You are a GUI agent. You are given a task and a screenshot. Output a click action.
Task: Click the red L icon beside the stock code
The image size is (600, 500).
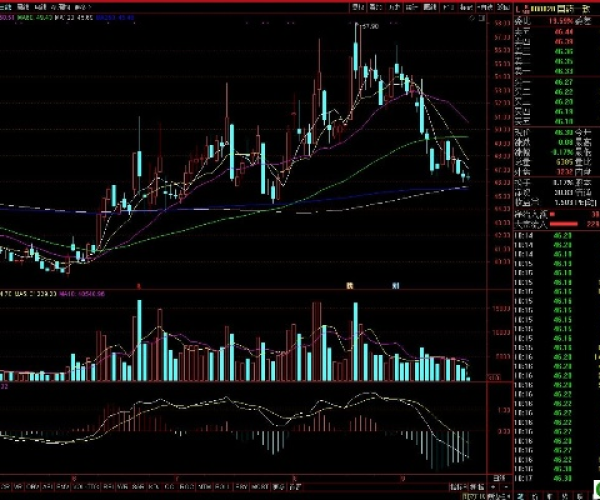(518, 9)
